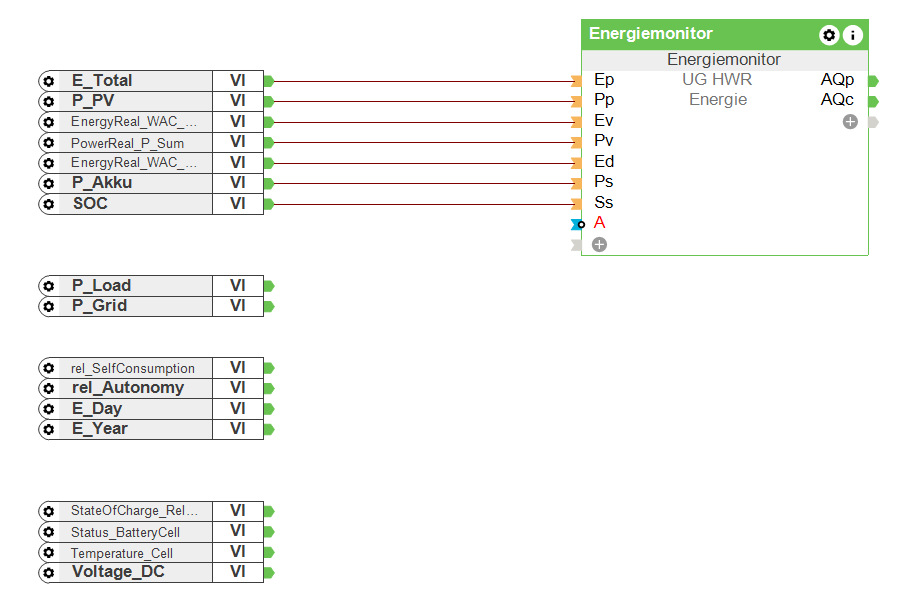897x605 pixels.
Task: Click the Ep input connector on Energiemonitor
Action: click(576, 81)
